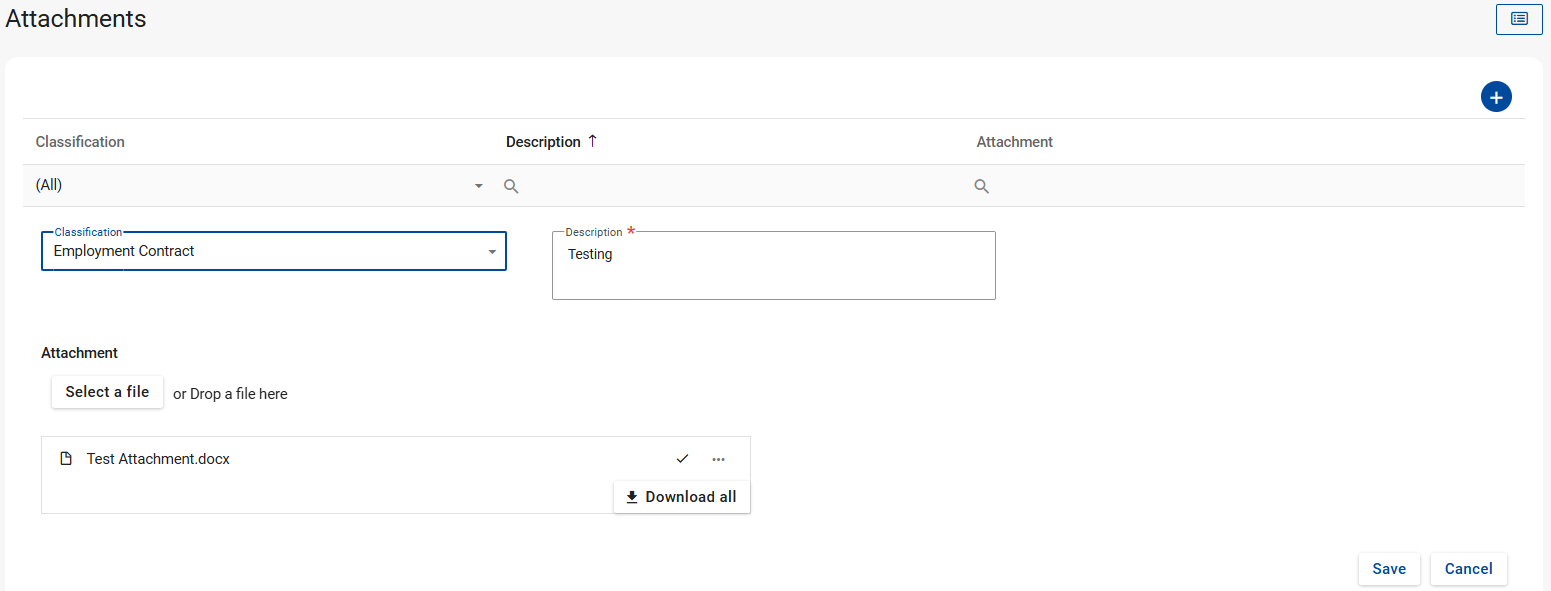Open the (All) classification filter dropdown
Image resolution: width=1551 pixels, height=591 pixels.
478,186
